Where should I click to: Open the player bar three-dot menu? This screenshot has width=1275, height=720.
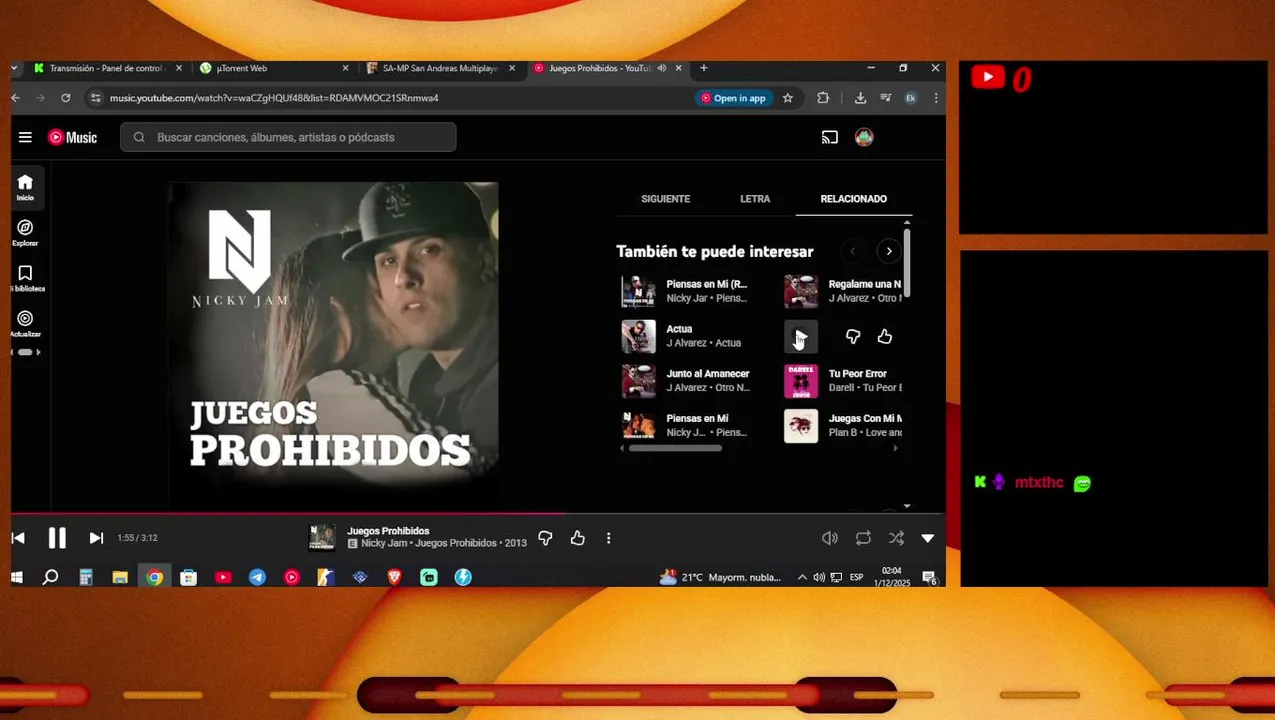click(608, 538)
